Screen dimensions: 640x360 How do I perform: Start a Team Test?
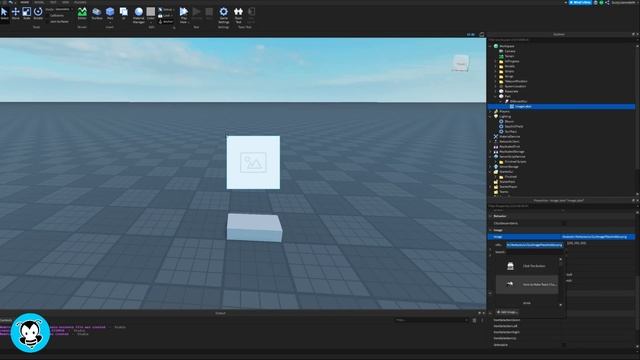(238, 15)
